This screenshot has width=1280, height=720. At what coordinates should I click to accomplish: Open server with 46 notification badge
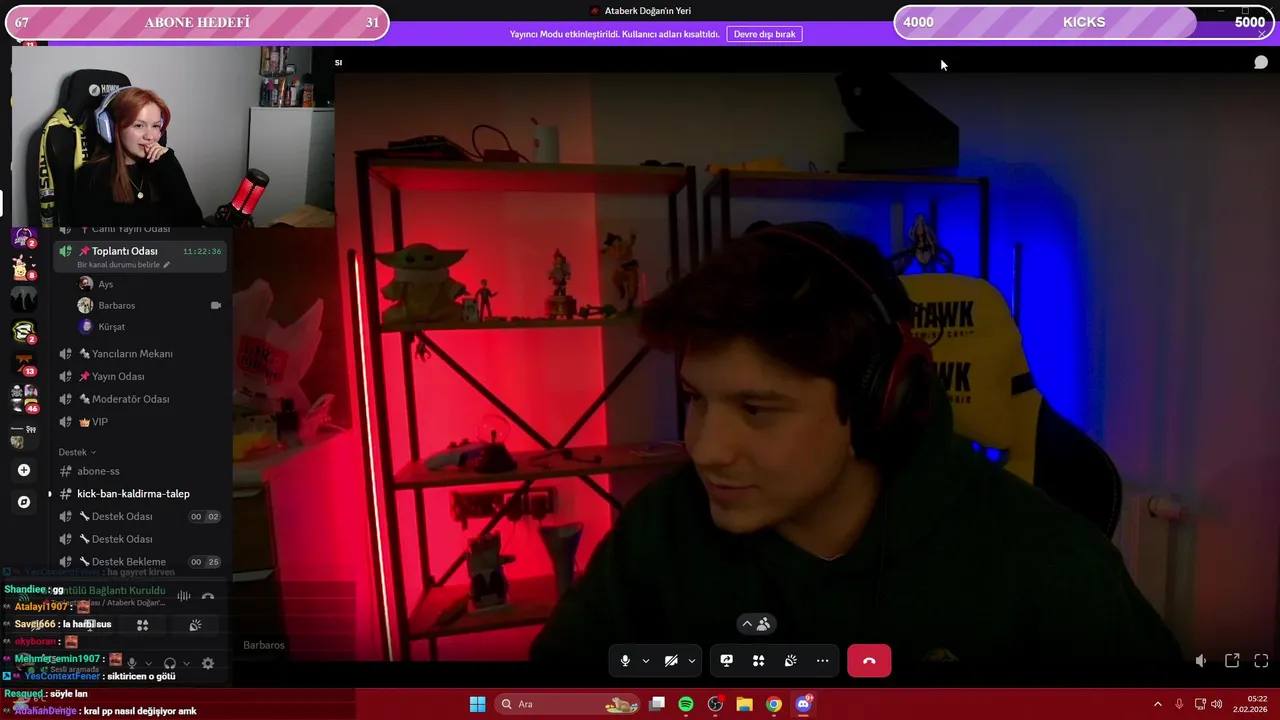[24, 398]
